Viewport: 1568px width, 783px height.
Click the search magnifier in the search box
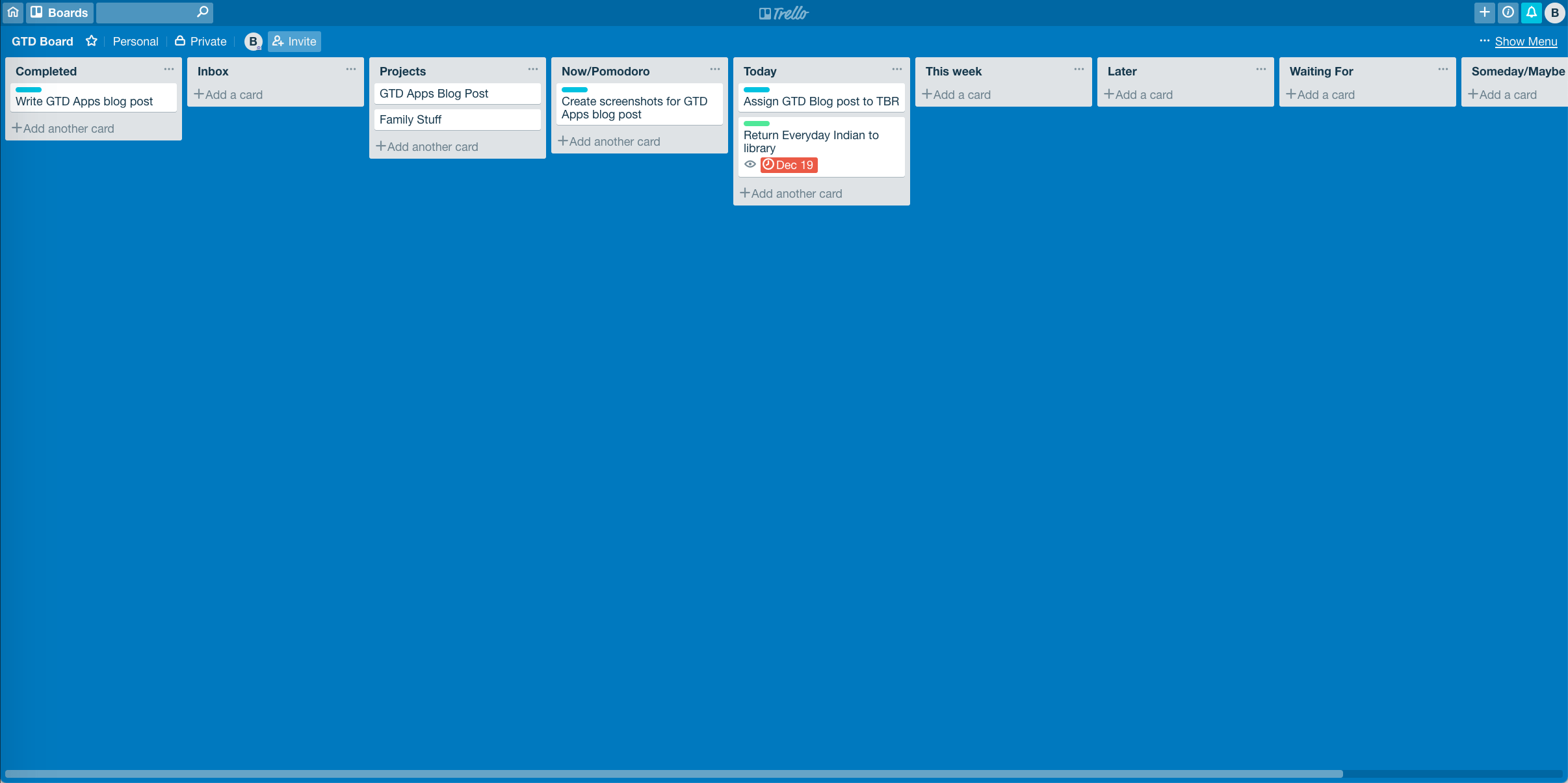[202, 12]
